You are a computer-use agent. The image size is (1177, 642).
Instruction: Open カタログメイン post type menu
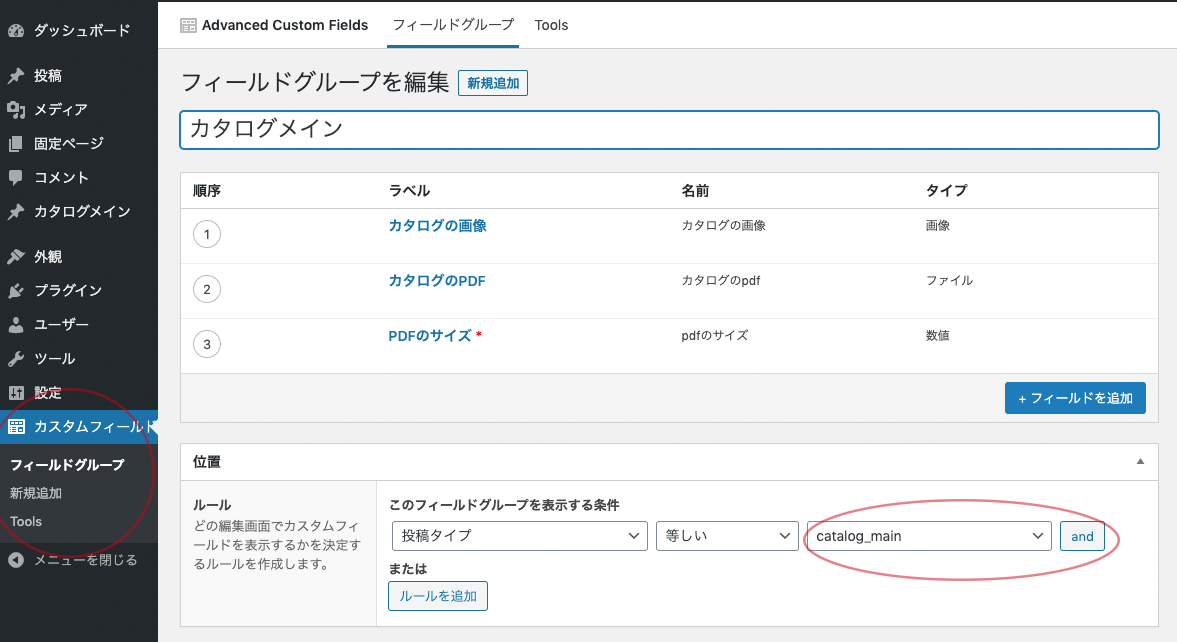pyautogui.click(x=82, y=212)
